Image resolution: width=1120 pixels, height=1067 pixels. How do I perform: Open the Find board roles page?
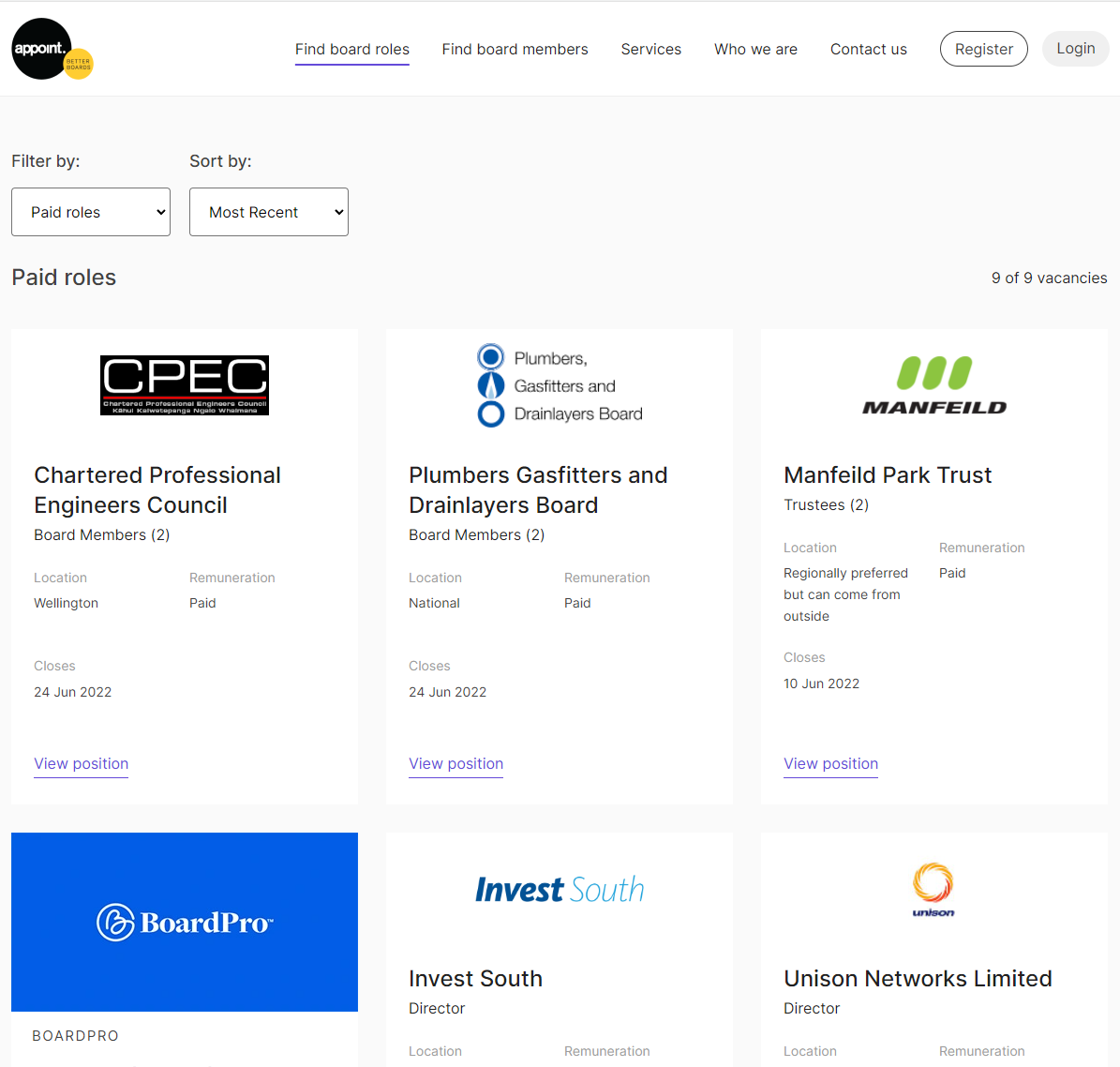352,50
